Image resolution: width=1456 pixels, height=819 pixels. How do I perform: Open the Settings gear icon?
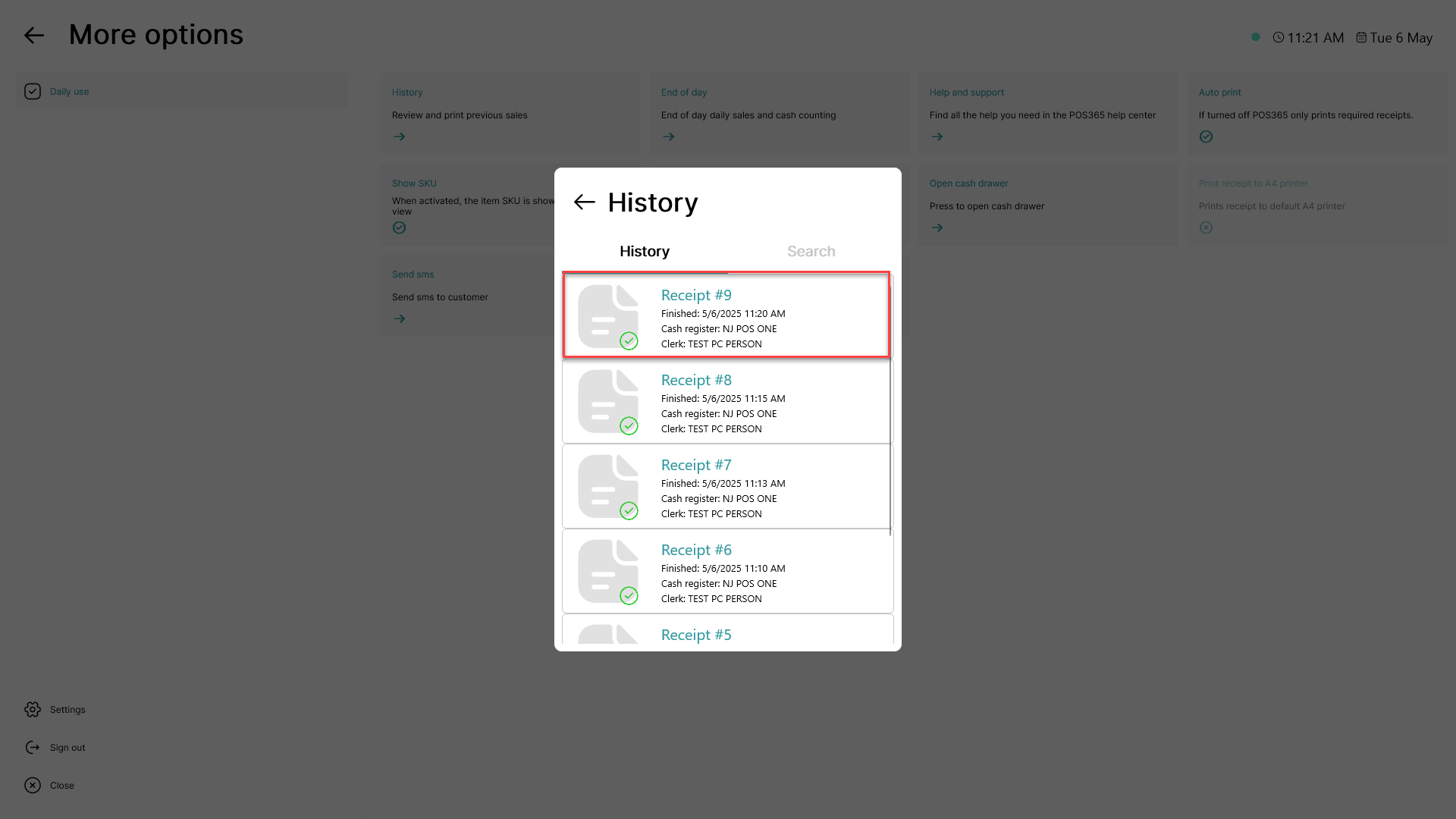(33, 710)
